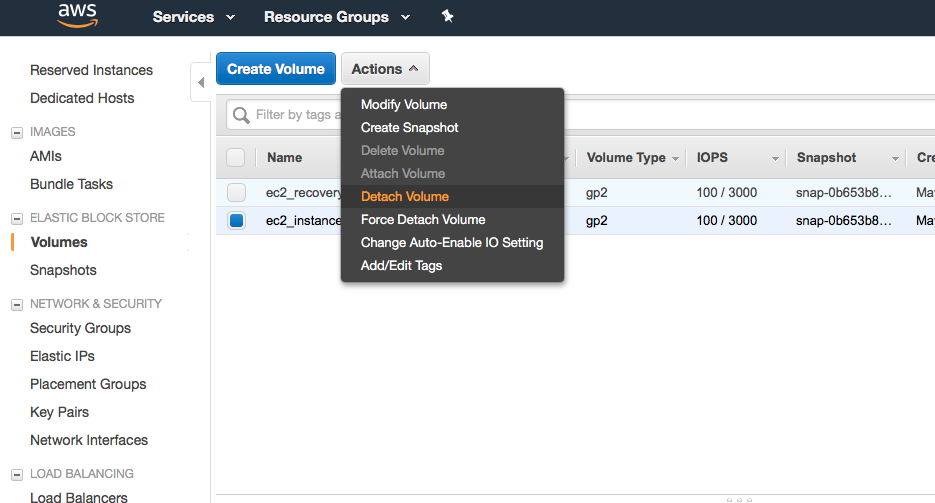Click the greyed Delete Volume entry
This screenshot has width=935, height=503.
click(402, 151)
